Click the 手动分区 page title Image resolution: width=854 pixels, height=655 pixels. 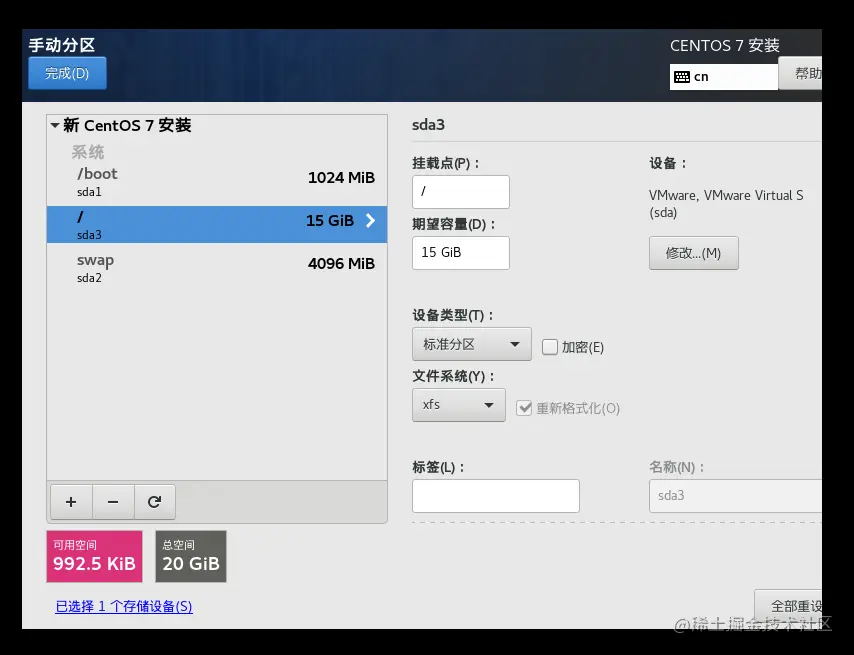[x=62, y=45]
